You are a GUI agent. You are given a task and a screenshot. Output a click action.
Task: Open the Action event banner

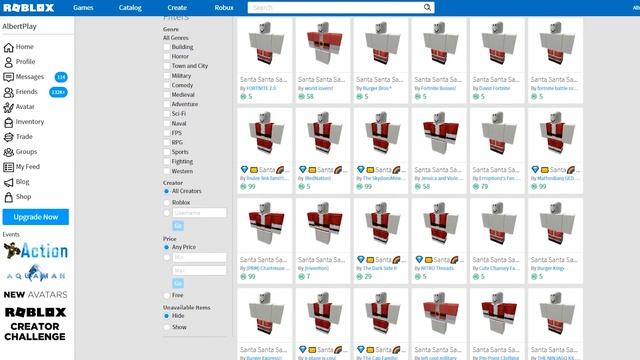point(36,250)
